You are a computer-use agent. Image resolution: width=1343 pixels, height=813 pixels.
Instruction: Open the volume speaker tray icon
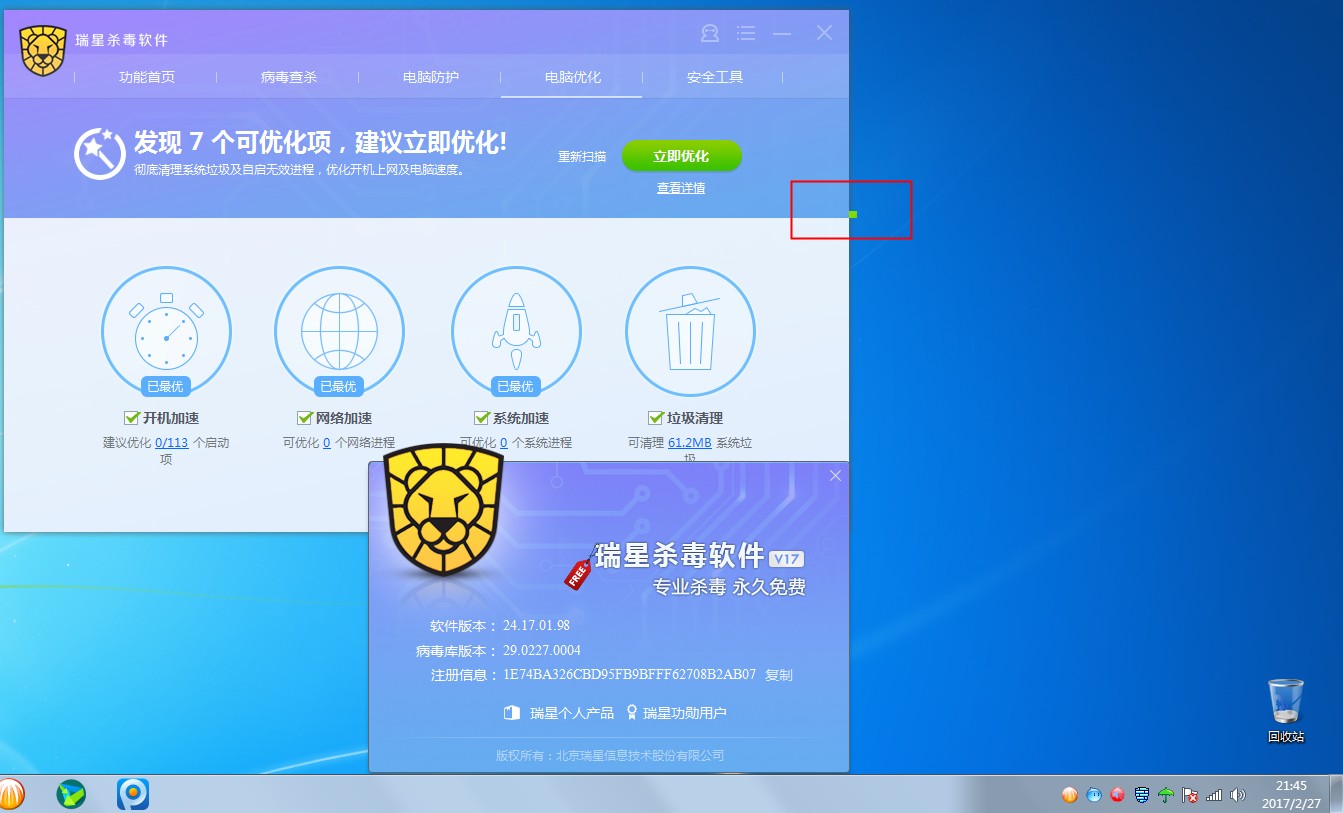point(1238,796)
